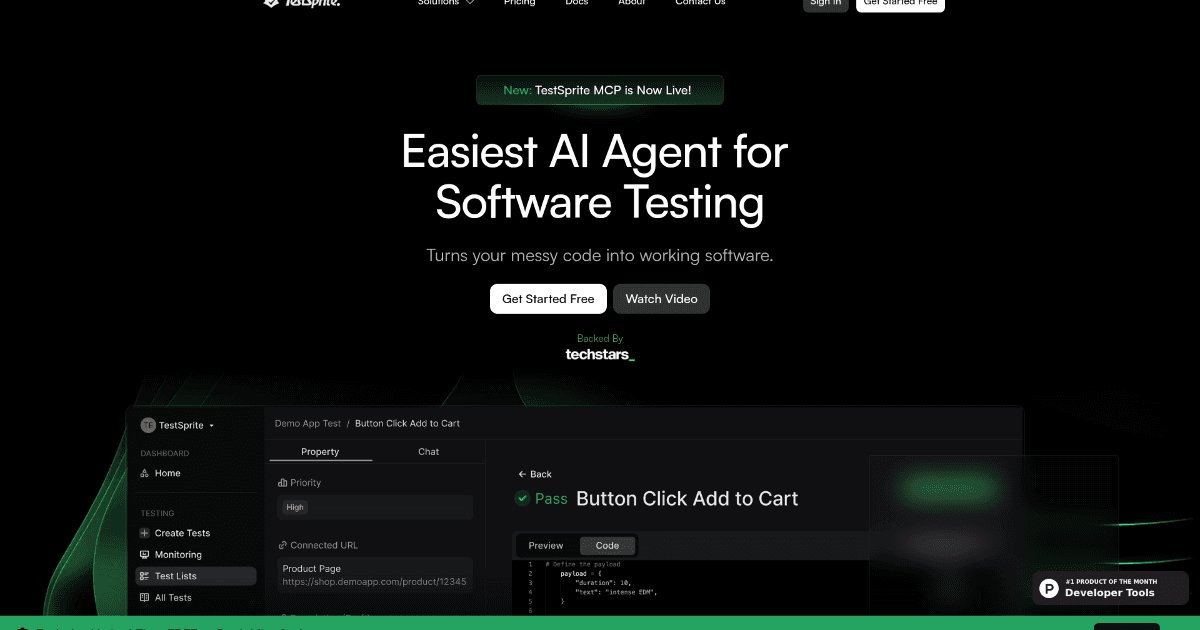Open the Pricing nav item

pos(519,2)
